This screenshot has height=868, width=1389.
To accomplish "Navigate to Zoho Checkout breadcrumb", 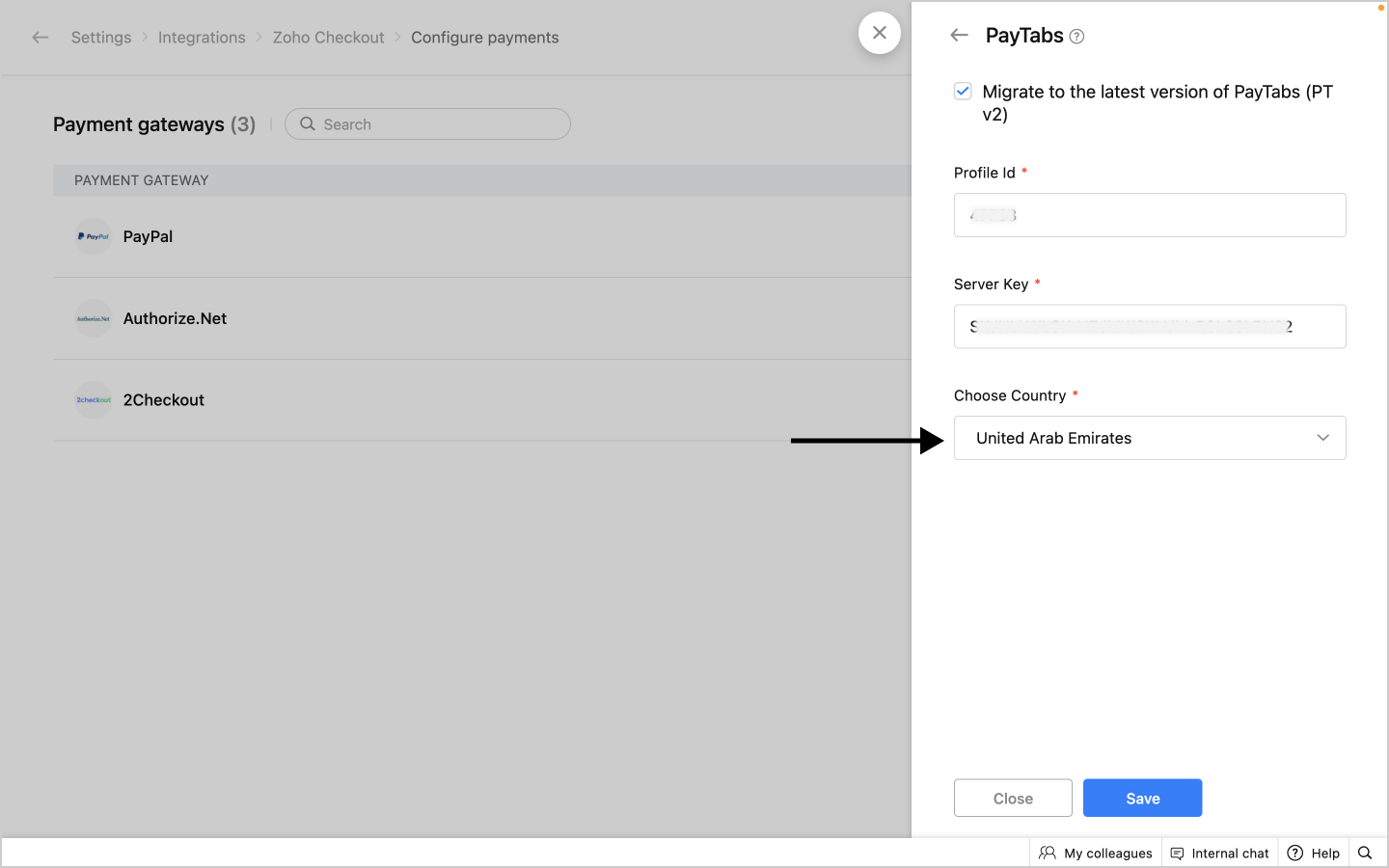I will (328, 38).
